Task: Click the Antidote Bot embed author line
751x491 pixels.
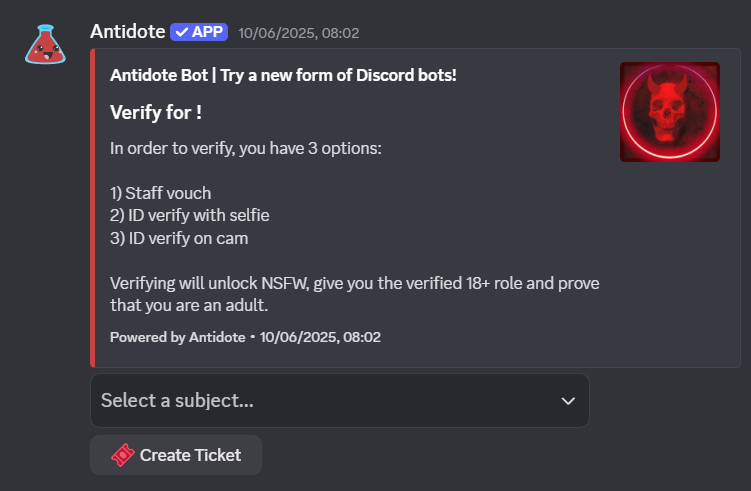Action: (283, 75)
